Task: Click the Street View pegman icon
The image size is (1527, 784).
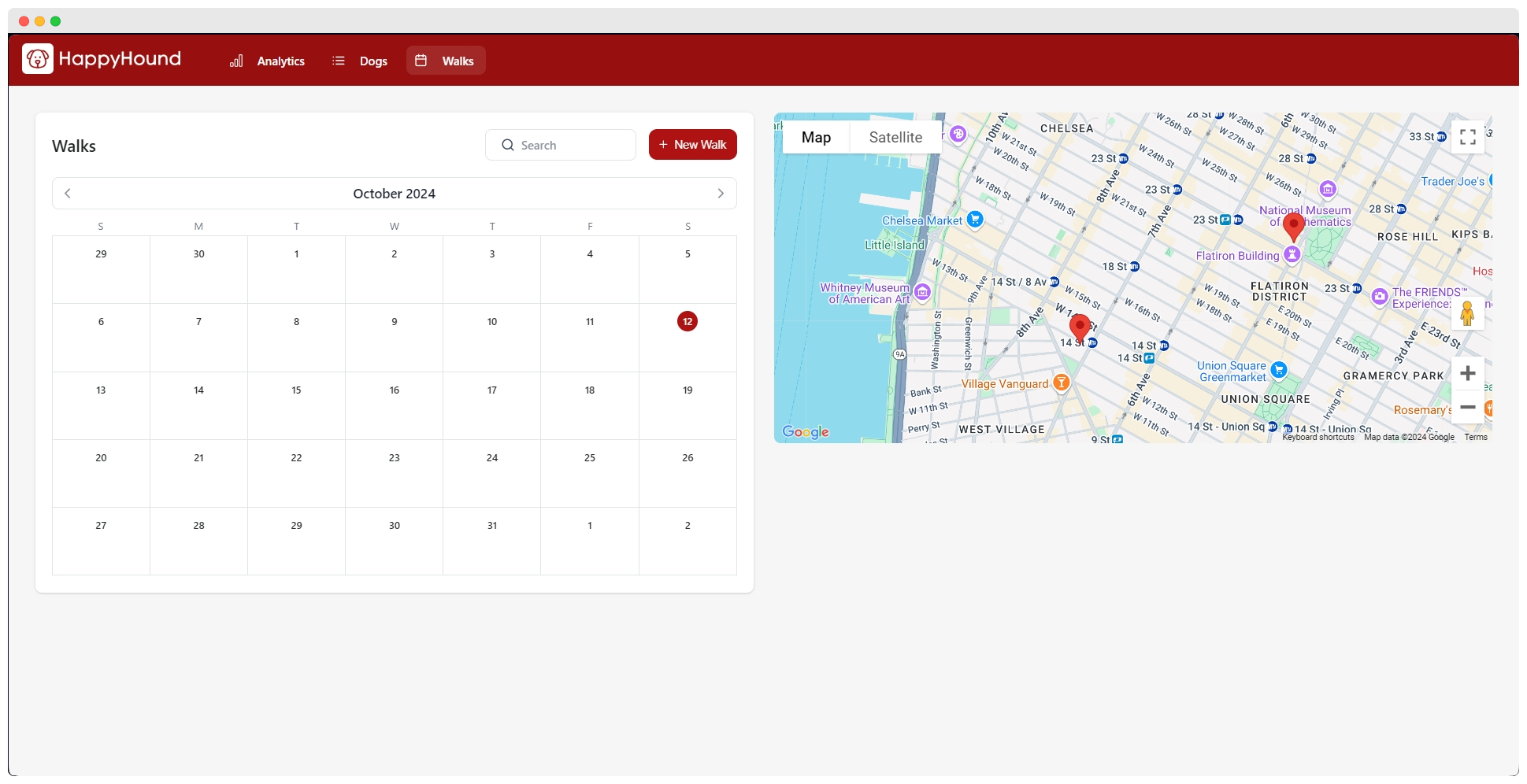Action: pos(1467,313)
